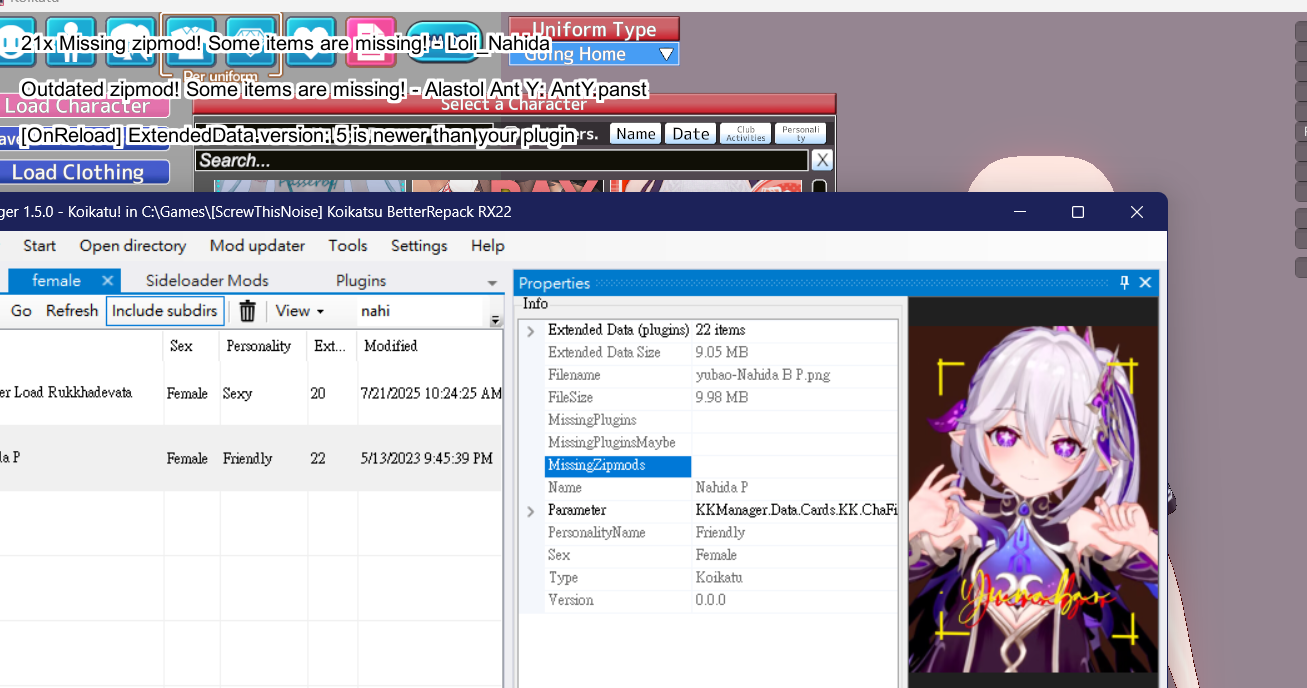Screen dimensions: 1307x688
Task: Expand the Parameter property
Action: [x=531, y=511]
